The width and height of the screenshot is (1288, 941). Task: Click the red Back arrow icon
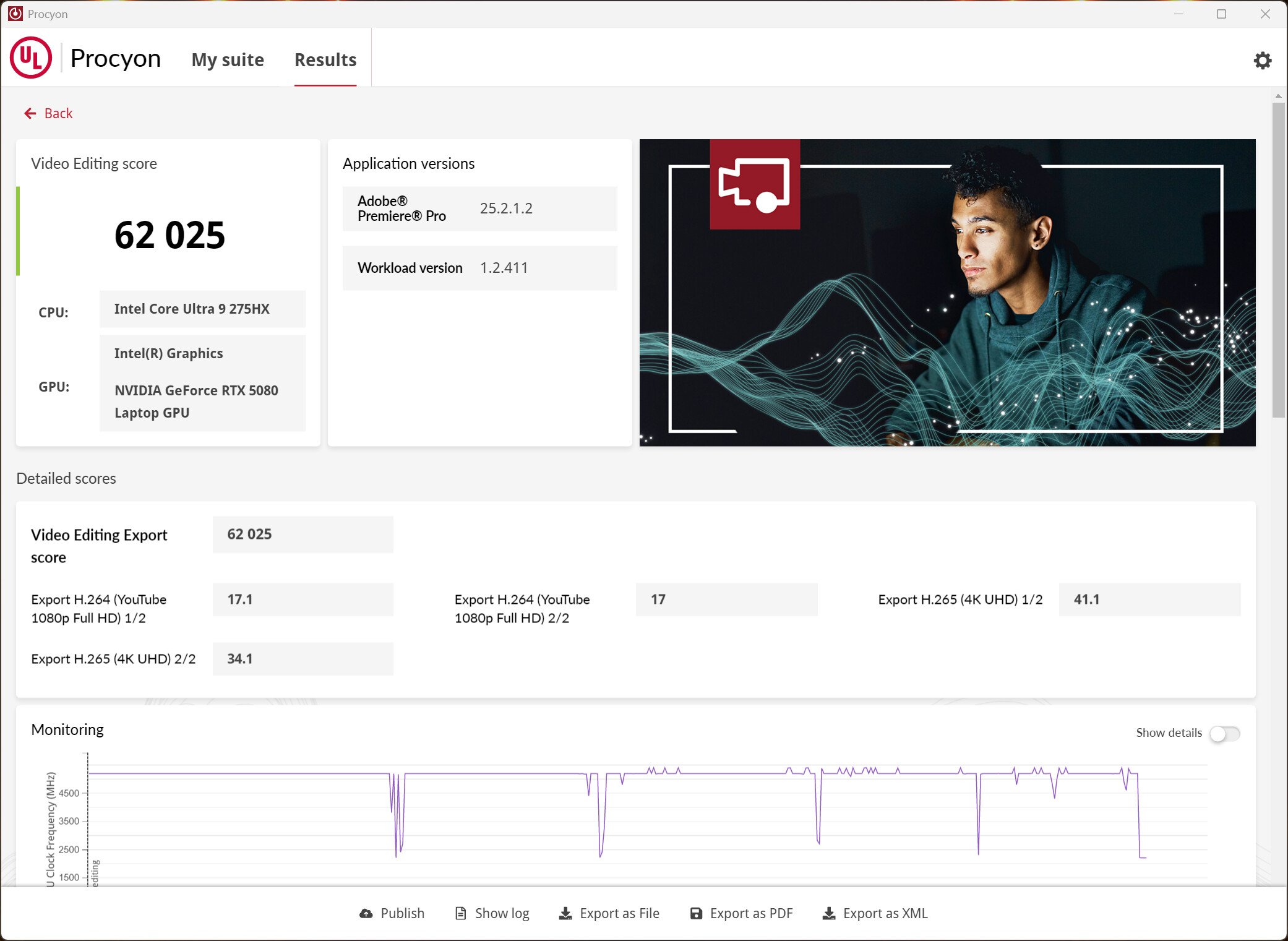(30, 113)
